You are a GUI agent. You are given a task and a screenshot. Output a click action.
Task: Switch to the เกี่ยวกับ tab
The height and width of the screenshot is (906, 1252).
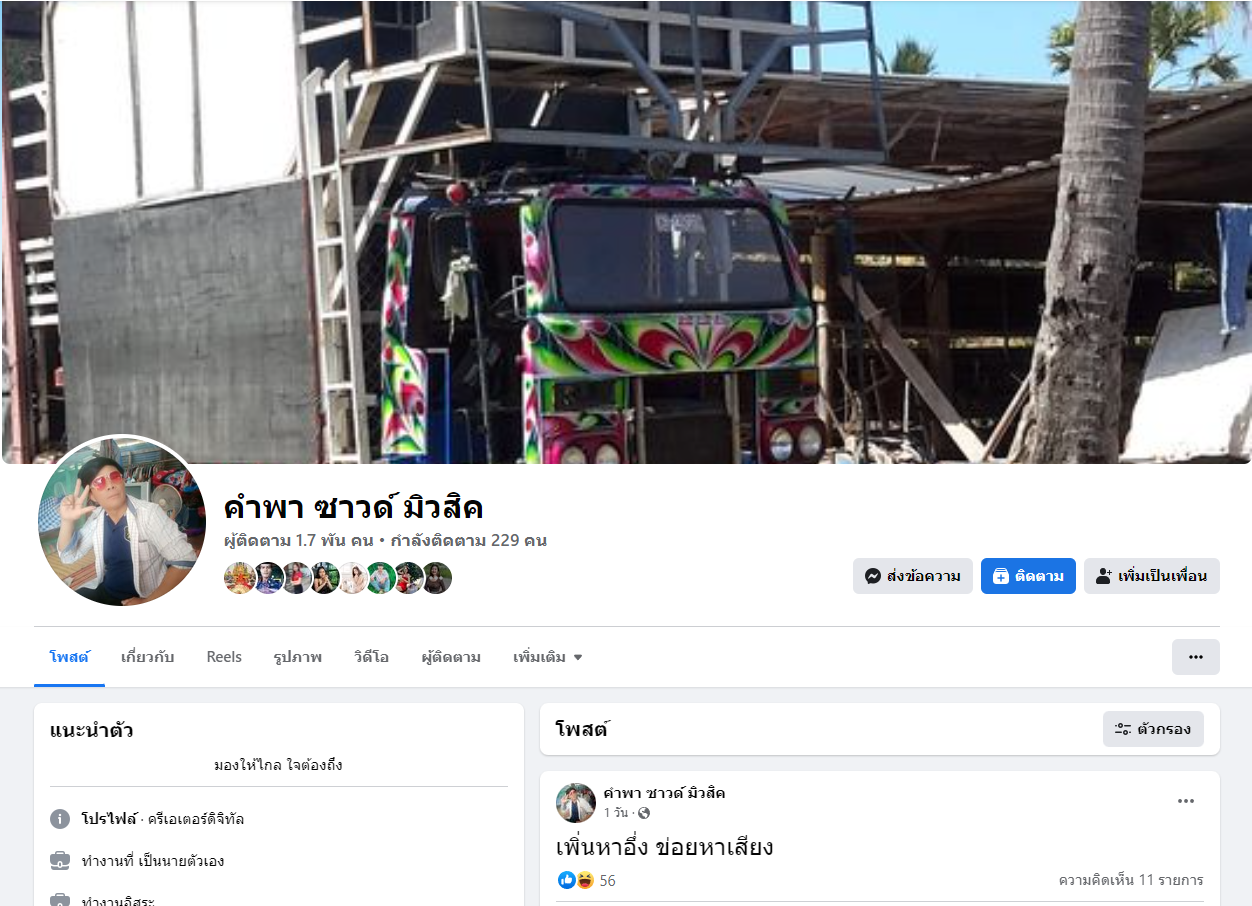[147, 657]
